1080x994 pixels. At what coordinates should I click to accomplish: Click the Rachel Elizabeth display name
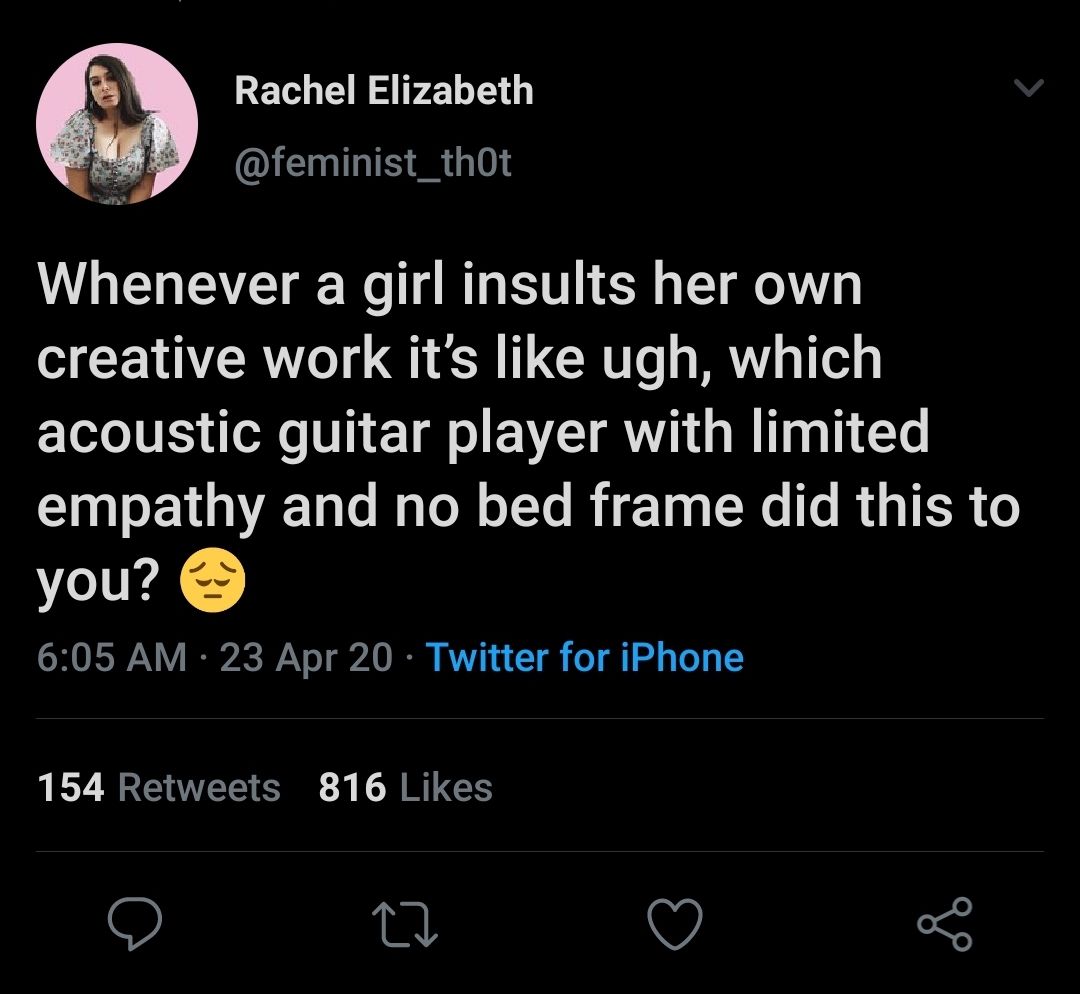(384, 92)
